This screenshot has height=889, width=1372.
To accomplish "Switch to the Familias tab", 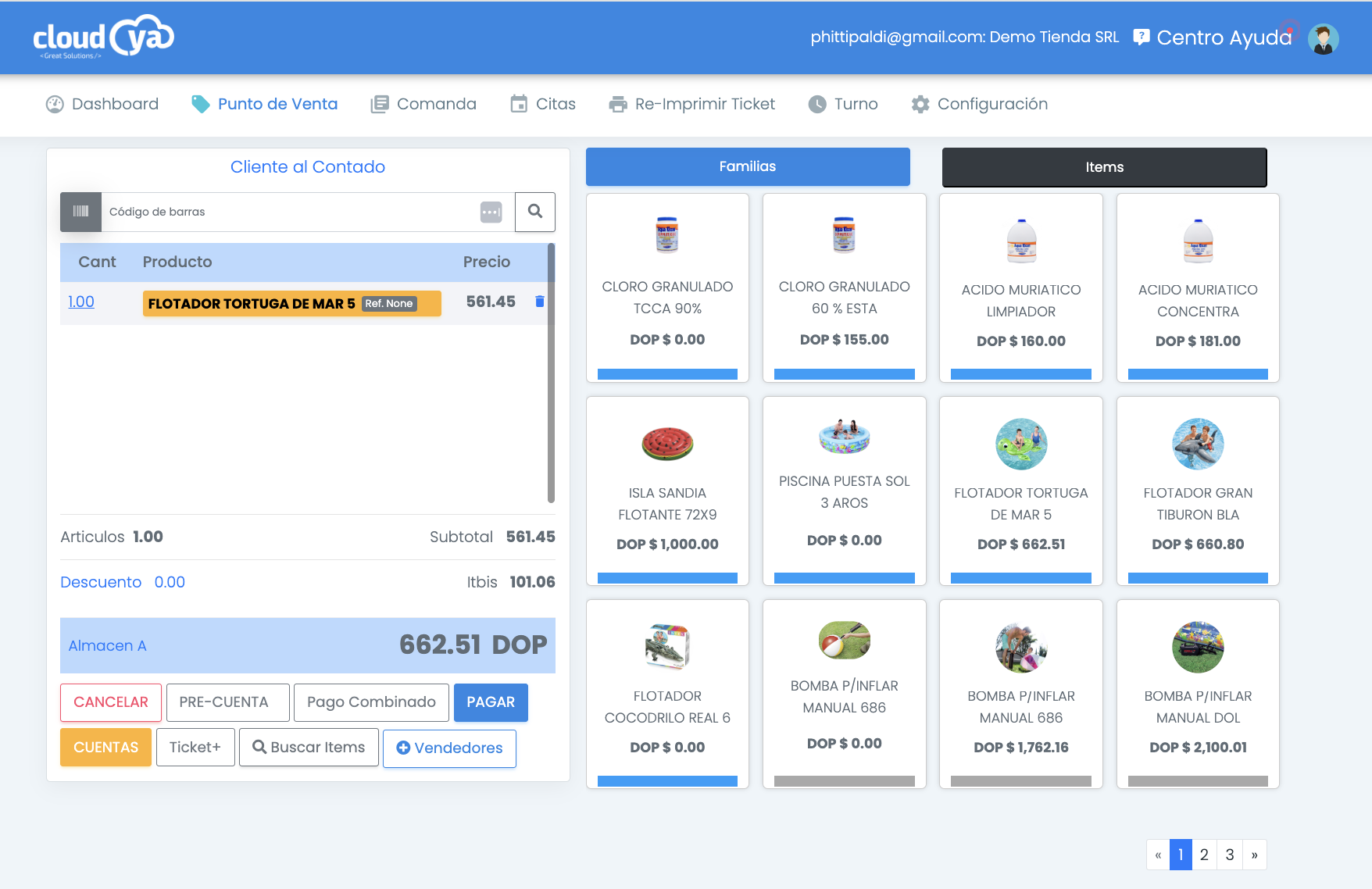I will [x=748, y=166].
